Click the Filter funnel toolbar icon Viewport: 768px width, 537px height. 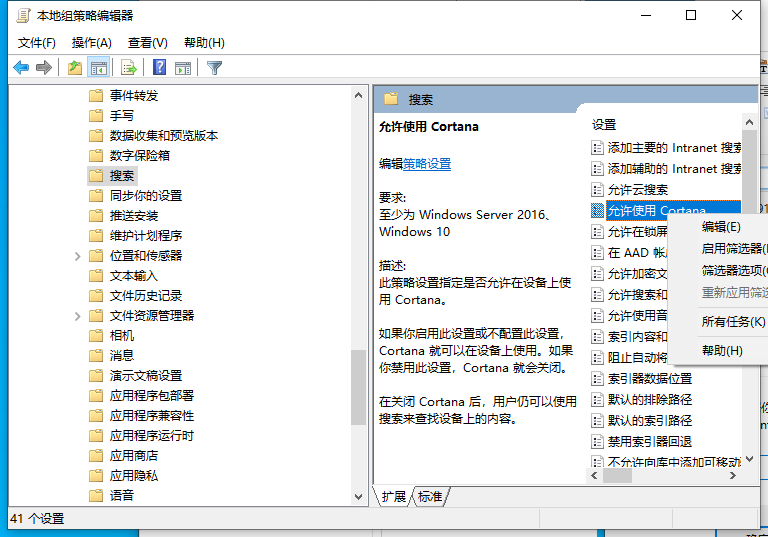214,68
